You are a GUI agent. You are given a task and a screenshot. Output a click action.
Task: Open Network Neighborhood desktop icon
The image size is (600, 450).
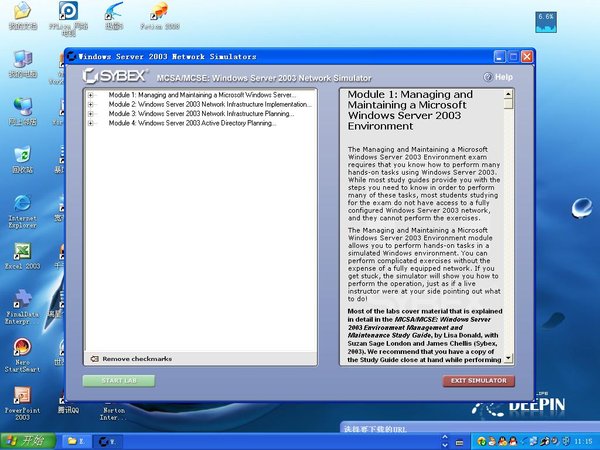click(x=23, y=112)
